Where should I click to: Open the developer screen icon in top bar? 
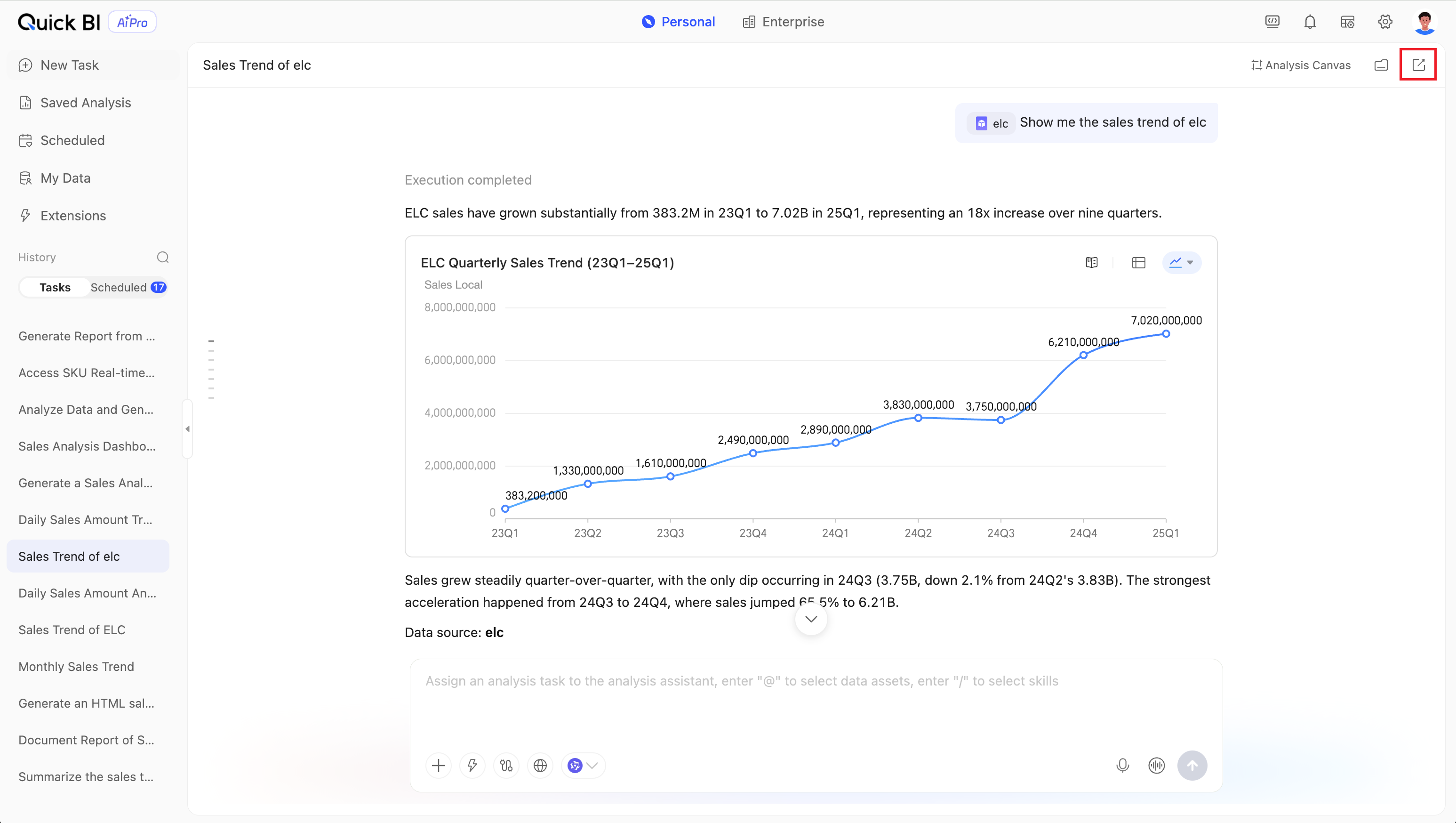tap(1272, 22)
